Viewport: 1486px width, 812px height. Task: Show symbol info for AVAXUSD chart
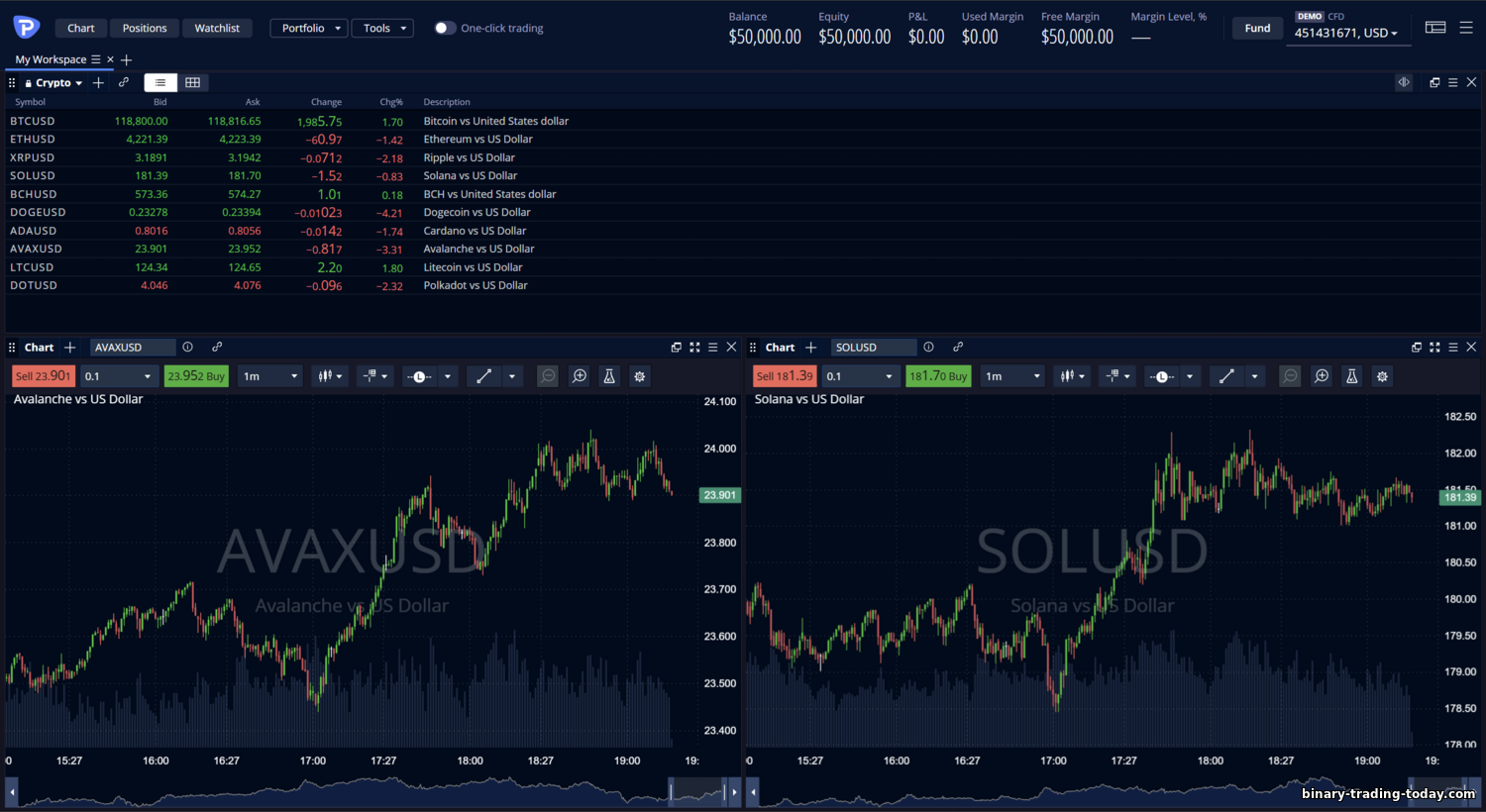(188, 348)
